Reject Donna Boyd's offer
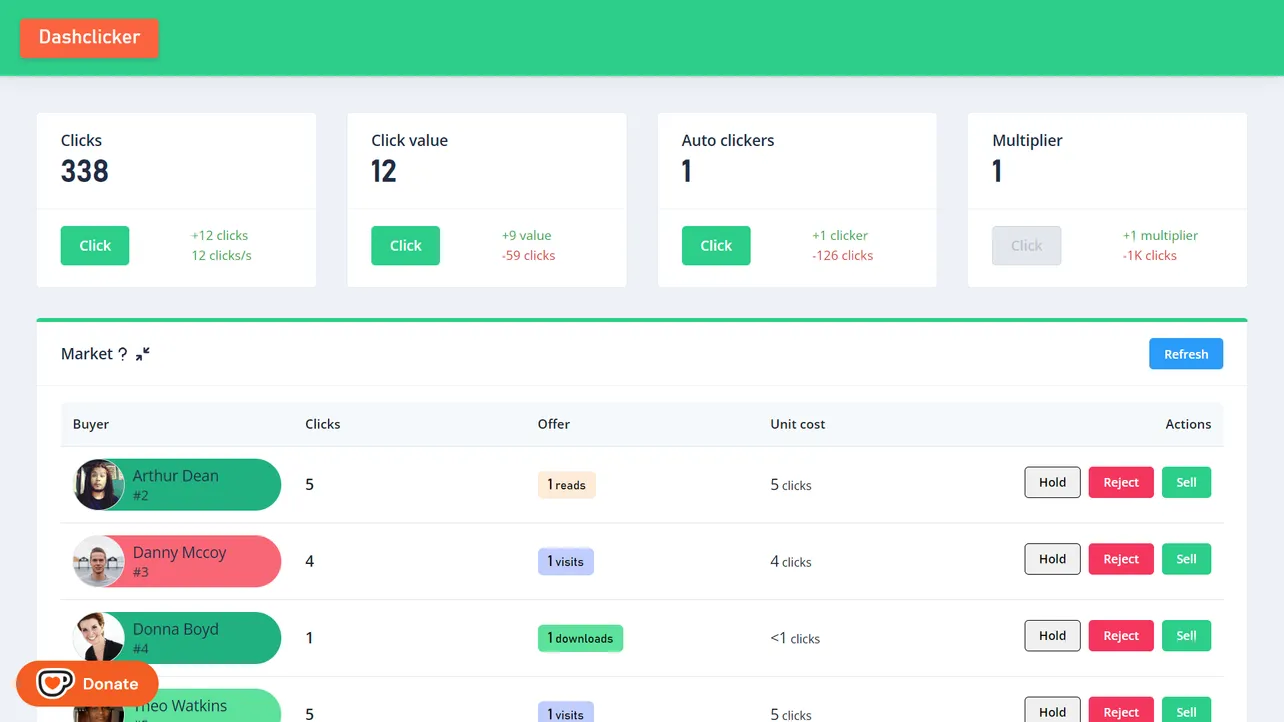The width and height of the screenshot is (1284, 722). tap(1121, 636)
